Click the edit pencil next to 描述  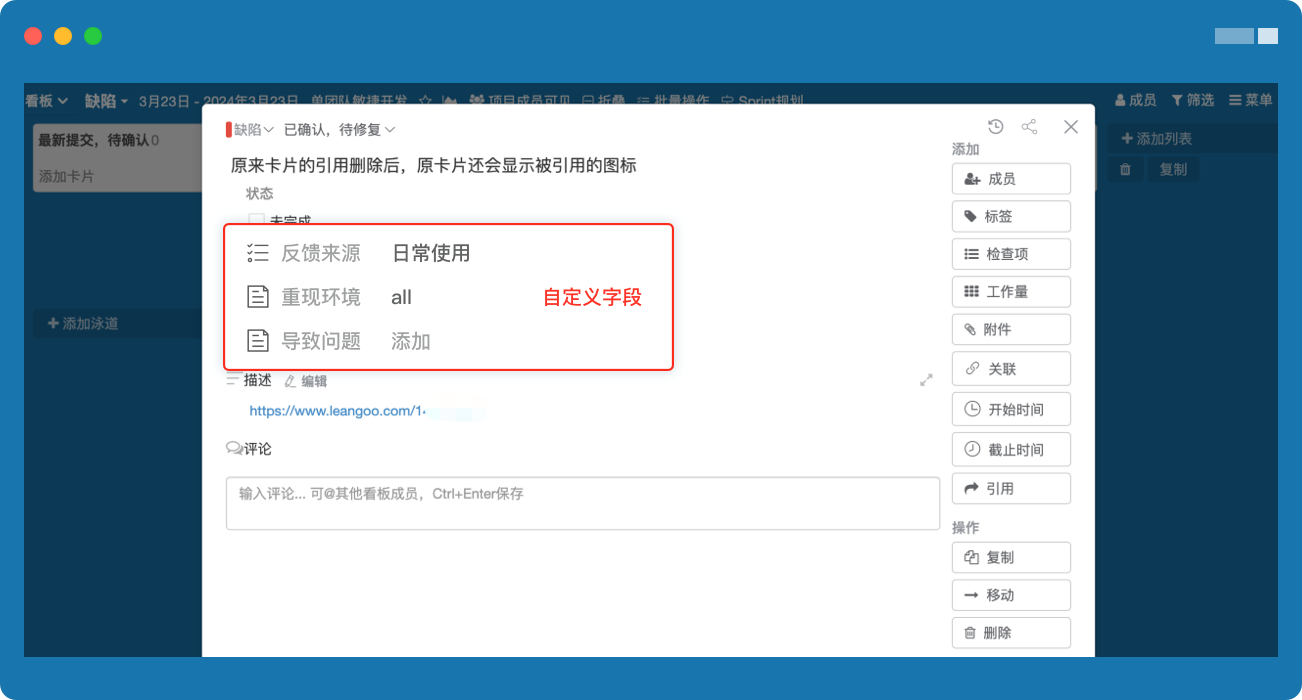pyautogui.click(x=306, y=381)
